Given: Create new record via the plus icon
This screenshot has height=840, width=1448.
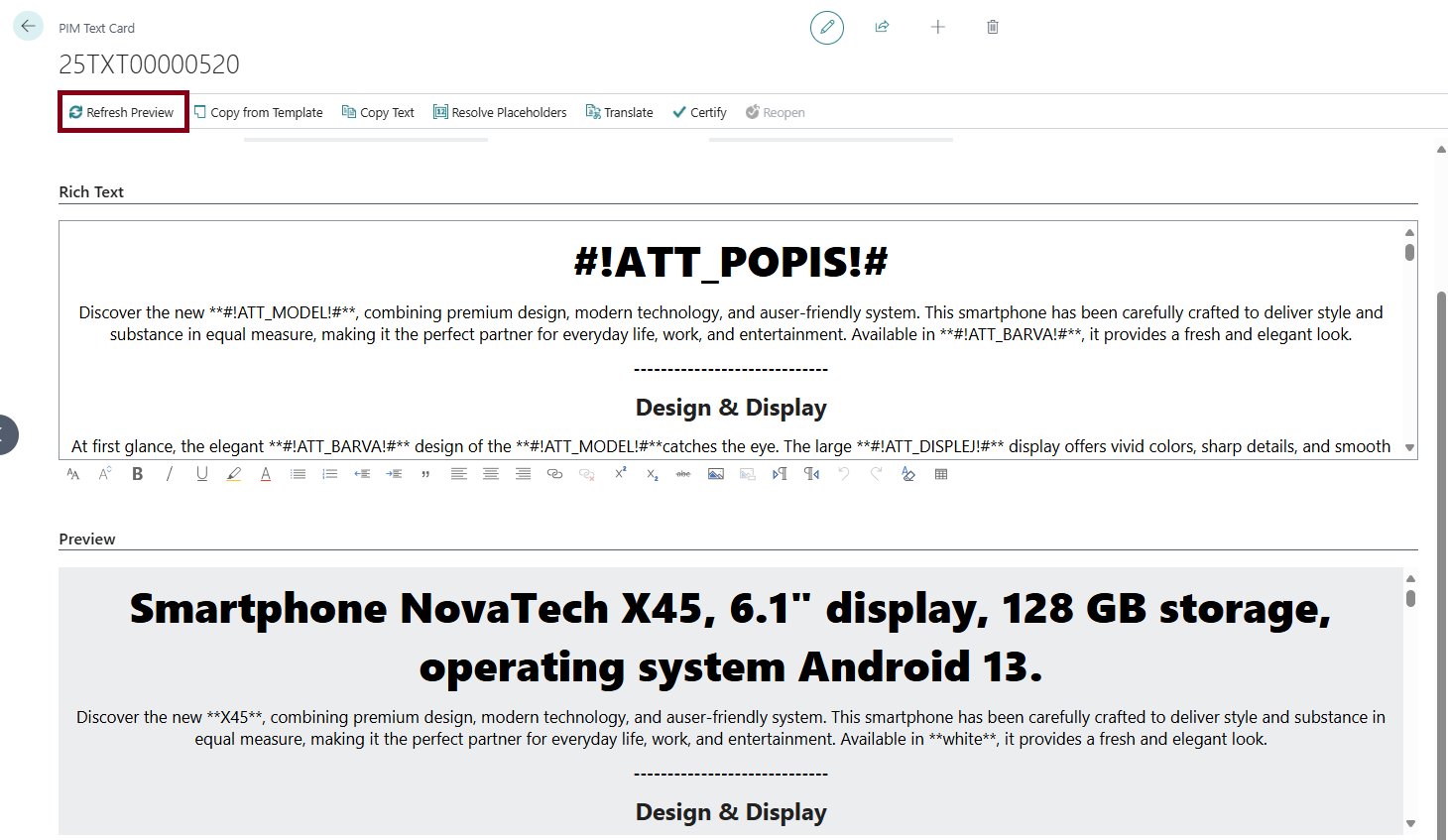Looking at the screenshot, I should click(x=937, y=27).
